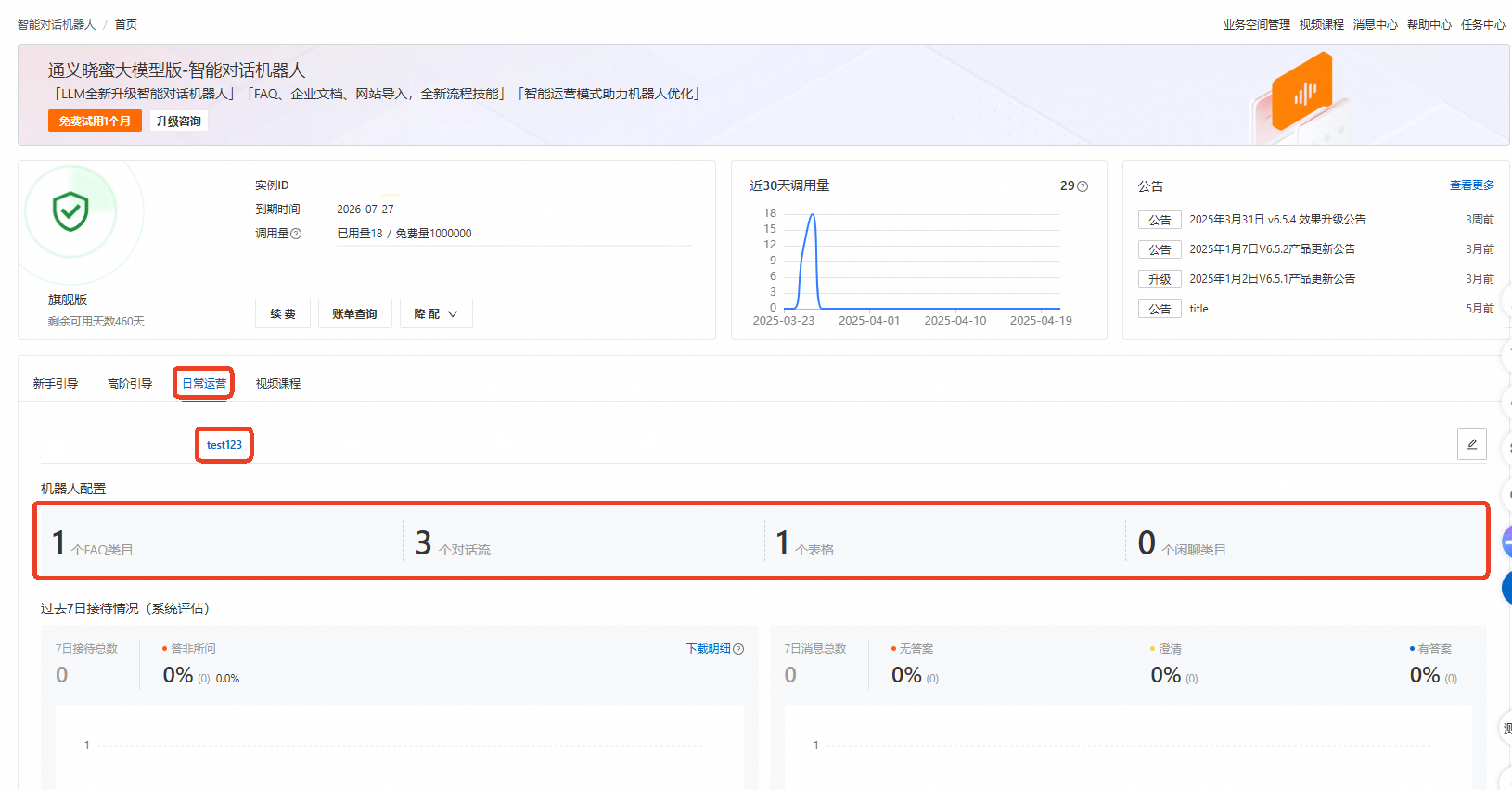Click the 7日消息总数 value

[790, 675]
